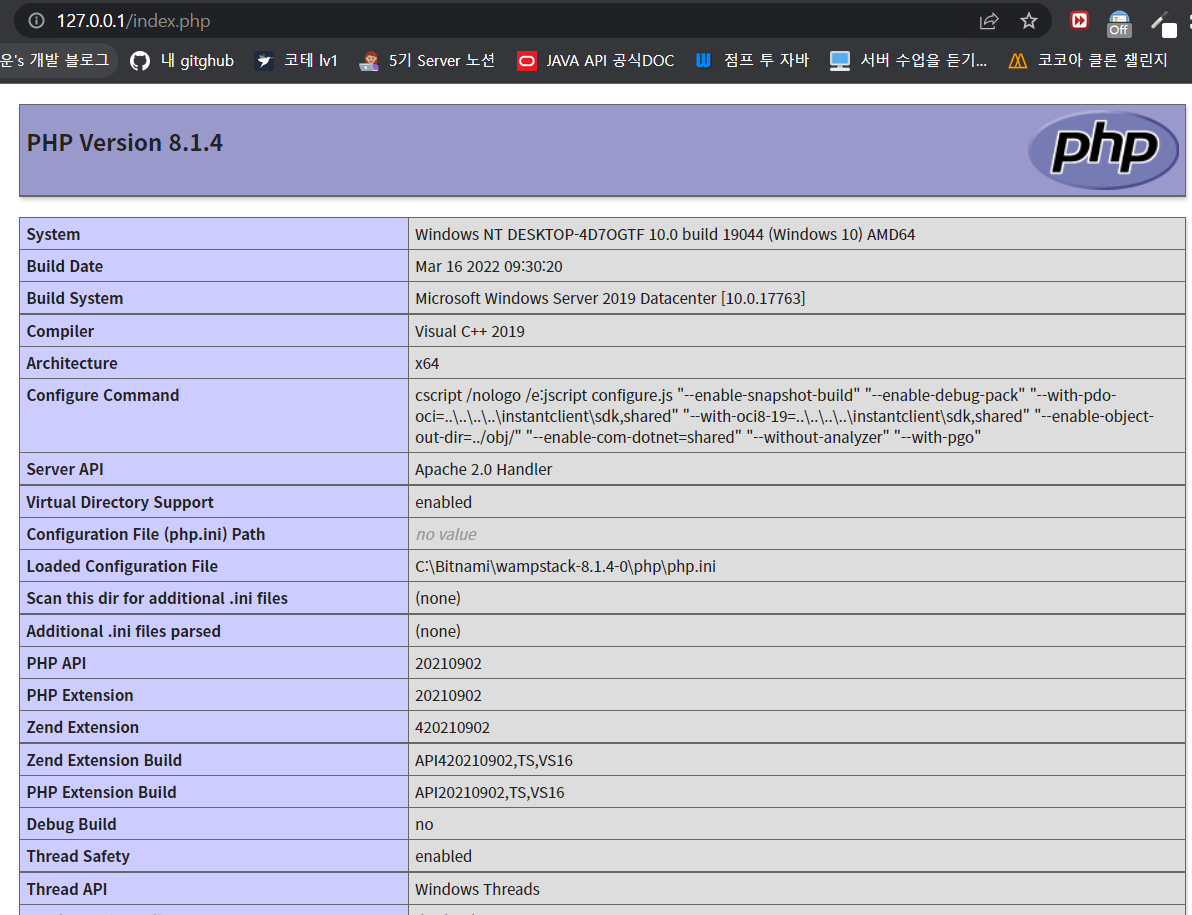1192x915 pixels.
Task: Click the x64 architecture value
Action: [x=426, y=363]
